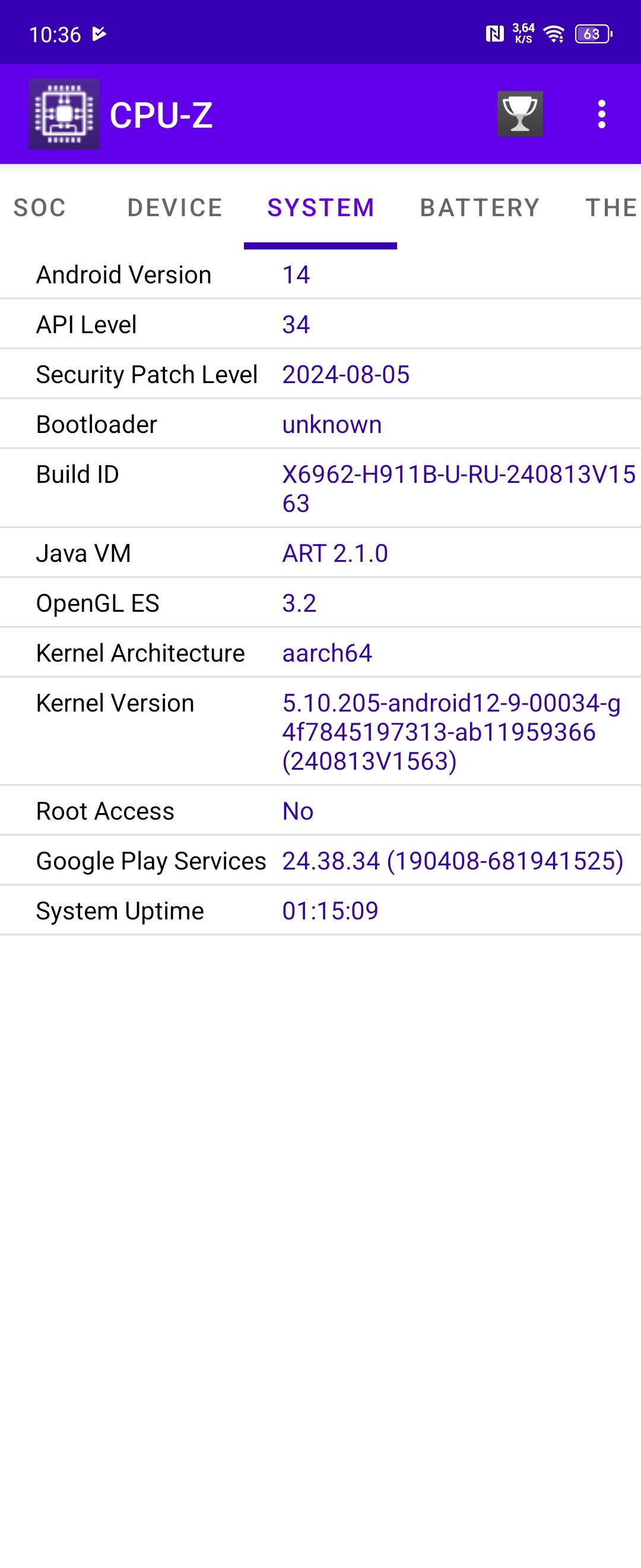Image resolution: width=641 pixels, height=1568 pixels.
Task: Switch to the DEVICE tab
Action: tap(175, 207)
